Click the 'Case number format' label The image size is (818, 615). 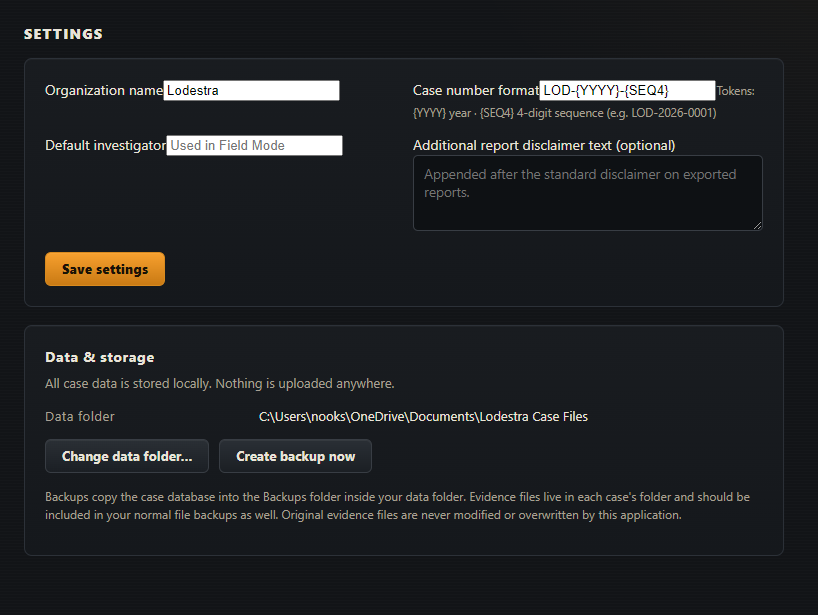tap(476, 90)
